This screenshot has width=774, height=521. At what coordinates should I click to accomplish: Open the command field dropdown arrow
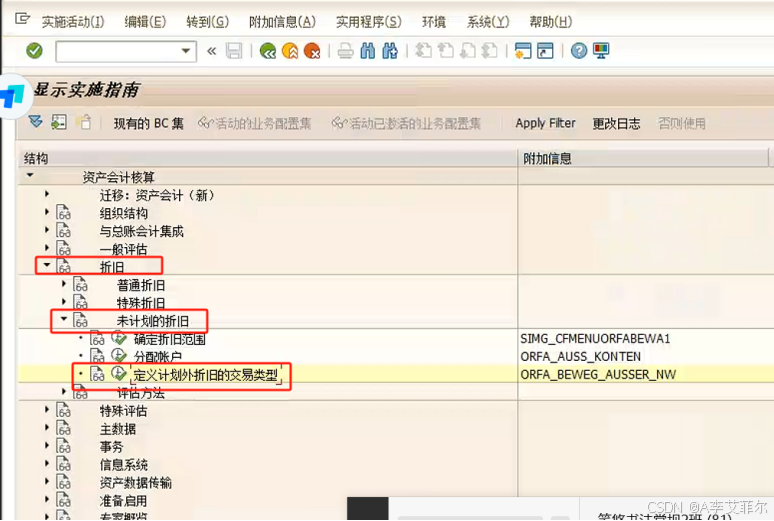pyautogui.click(x=186, y=51)
